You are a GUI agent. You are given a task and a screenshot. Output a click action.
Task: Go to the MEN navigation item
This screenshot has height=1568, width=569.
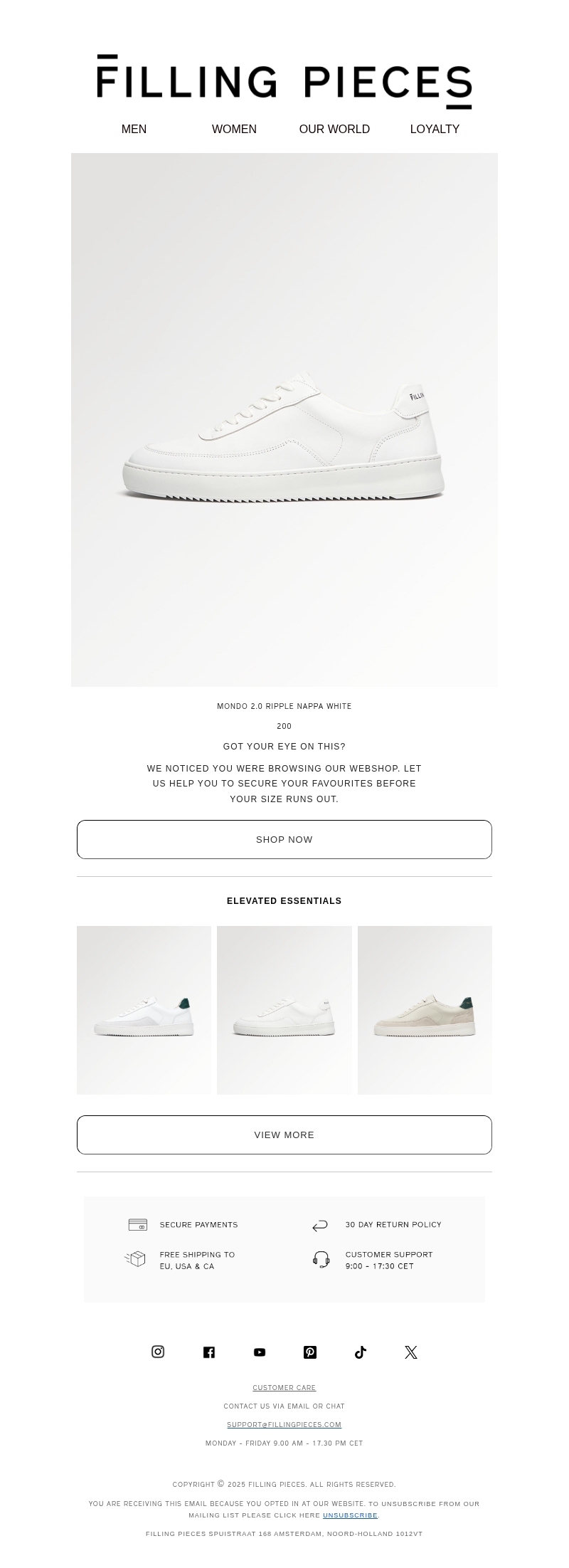[x=134, y=129]
